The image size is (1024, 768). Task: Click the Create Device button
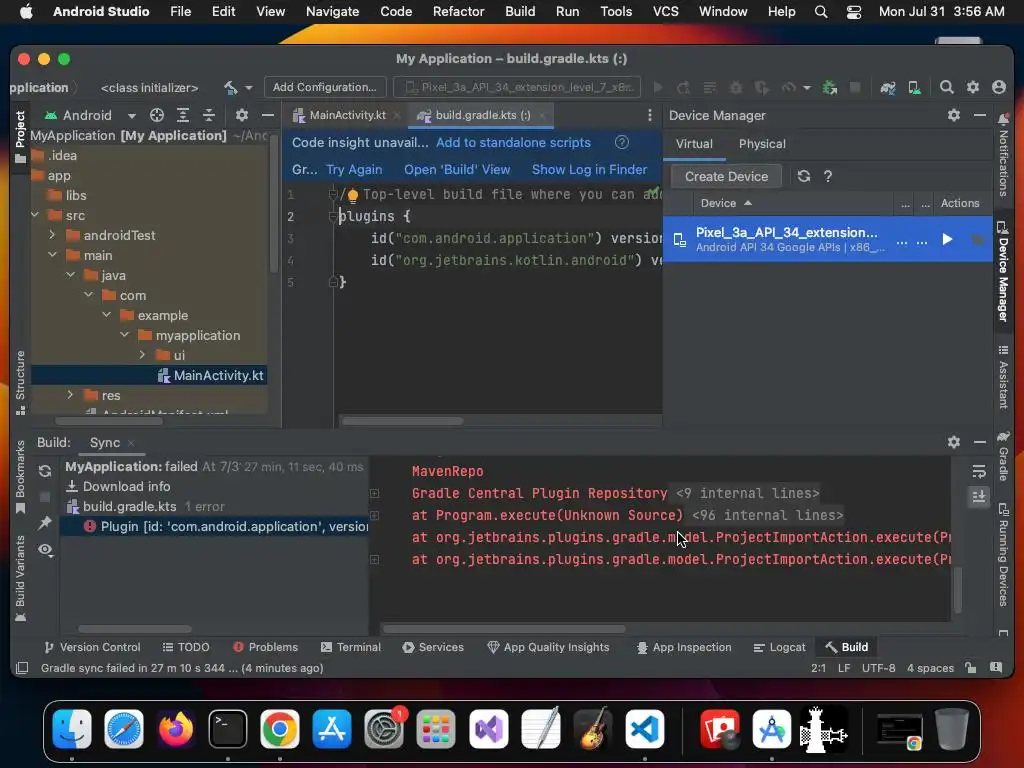(x=726, y=176)
